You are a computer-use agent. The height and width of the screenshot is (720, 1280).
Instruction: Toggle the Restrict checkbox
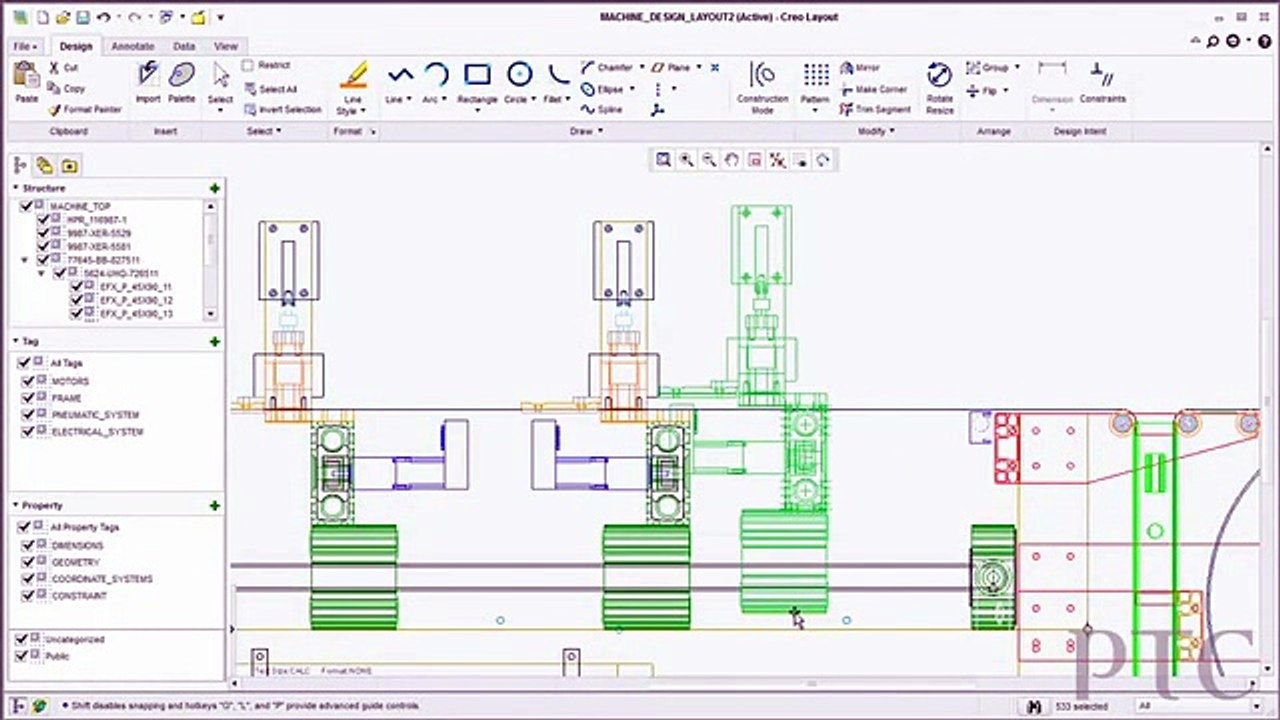248,66
